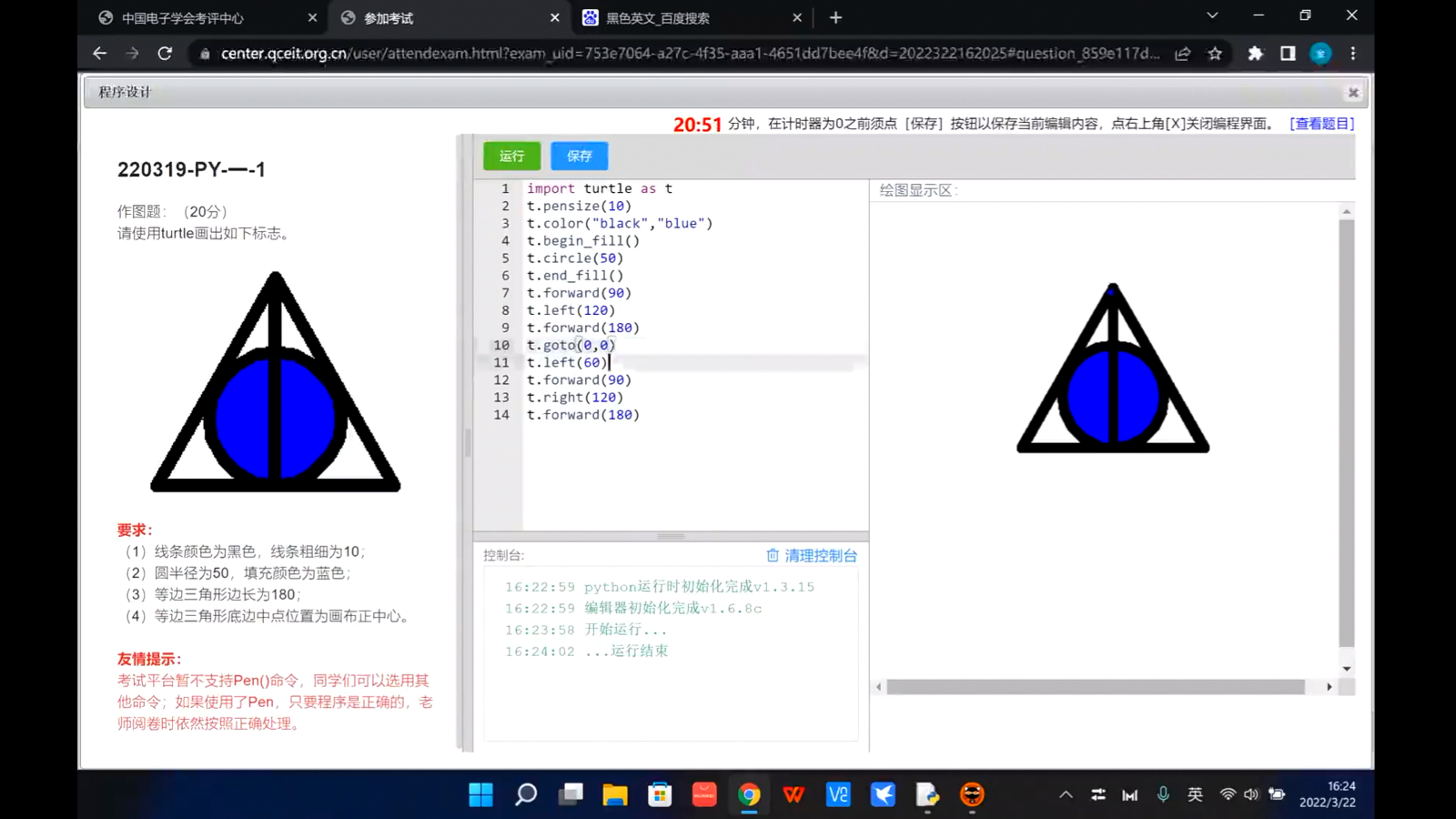1456x819 pixels.
Task: Click the console log line 开始运行
Action: (586, 630)
